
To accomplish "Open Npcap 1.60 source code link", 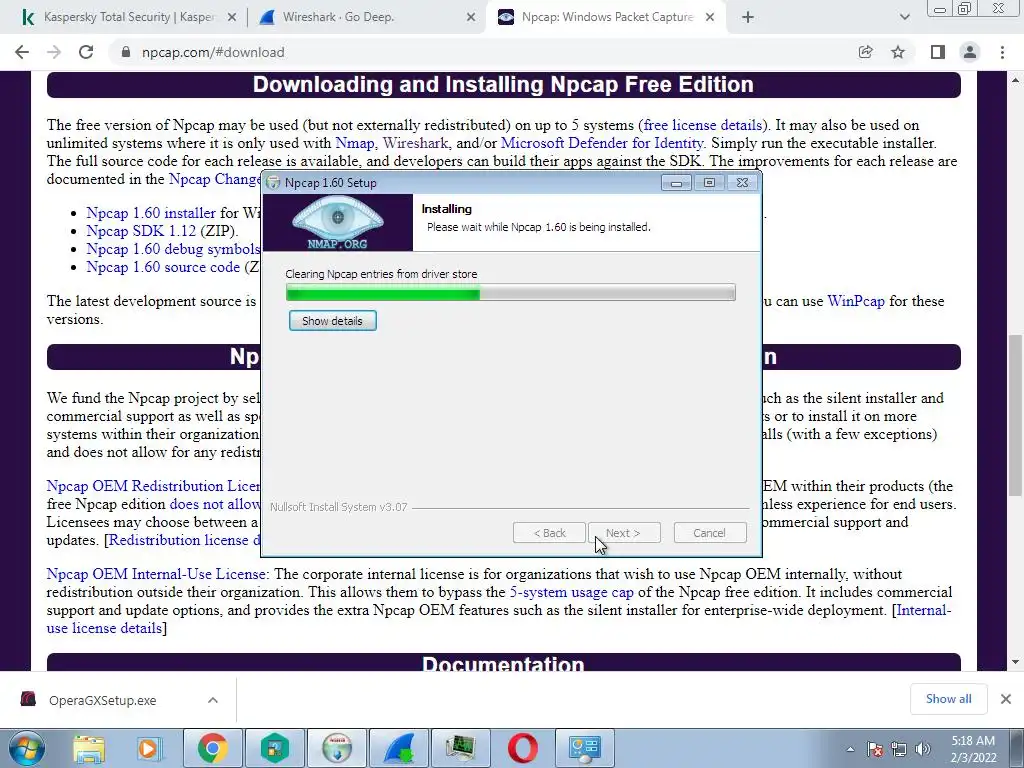I will (x=163, y=267).
